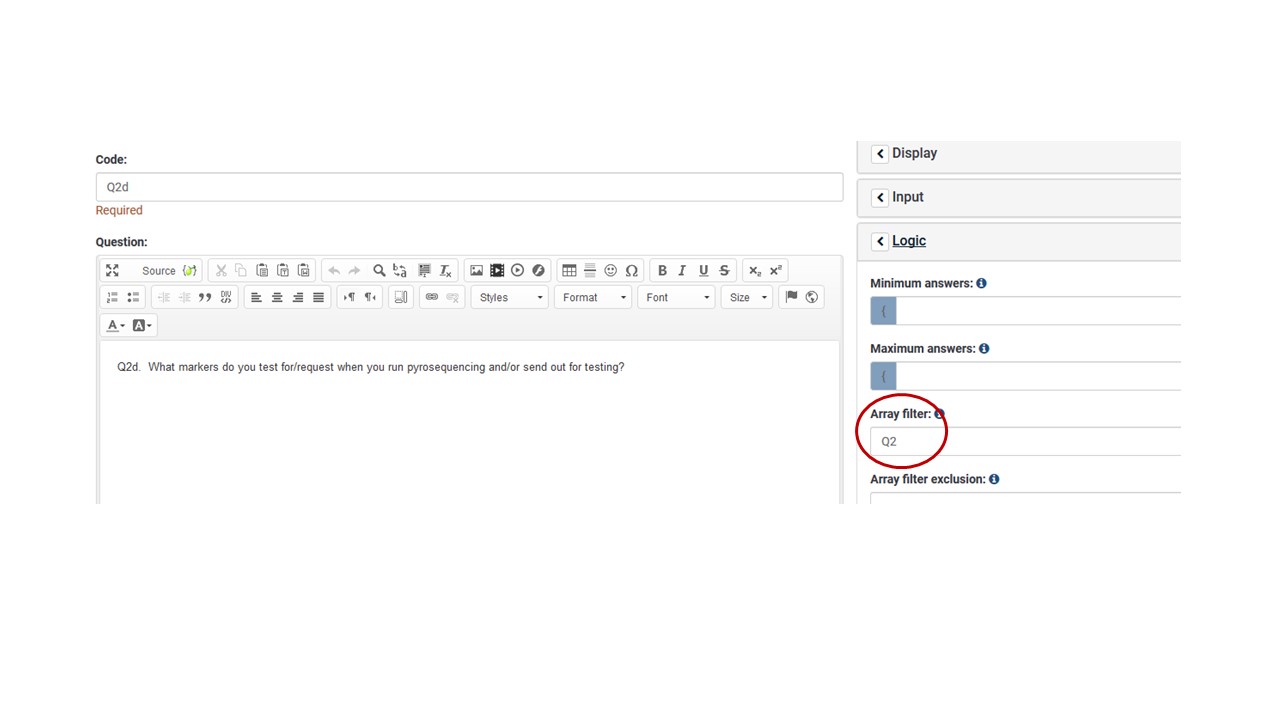This screenshot has height=720, width=1280.
Task: Remove formatting from text
Action: 446,271
